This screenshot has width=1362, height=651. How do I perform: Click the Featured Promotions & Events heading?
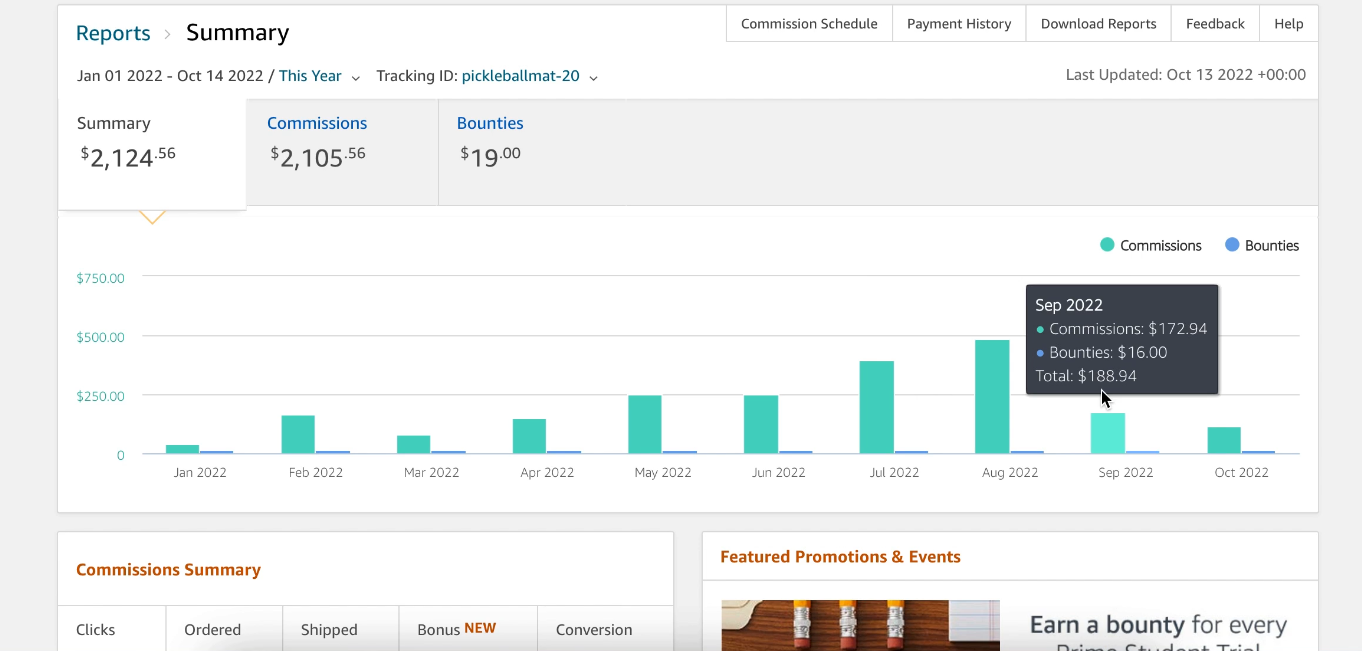[x=840, y=557]
